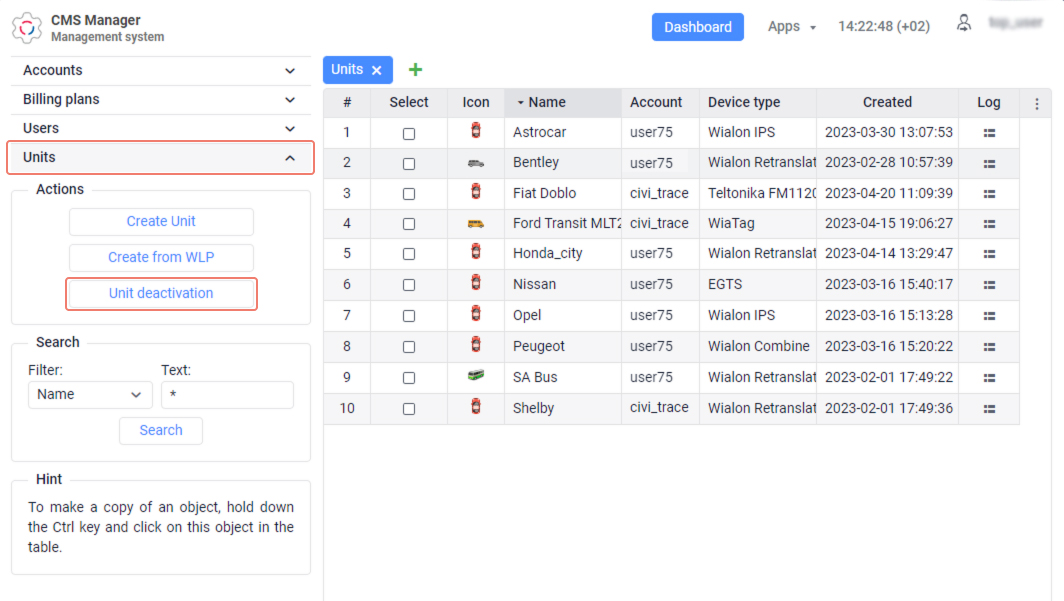Tick the checkbox for Fiat Doblo

409,195
